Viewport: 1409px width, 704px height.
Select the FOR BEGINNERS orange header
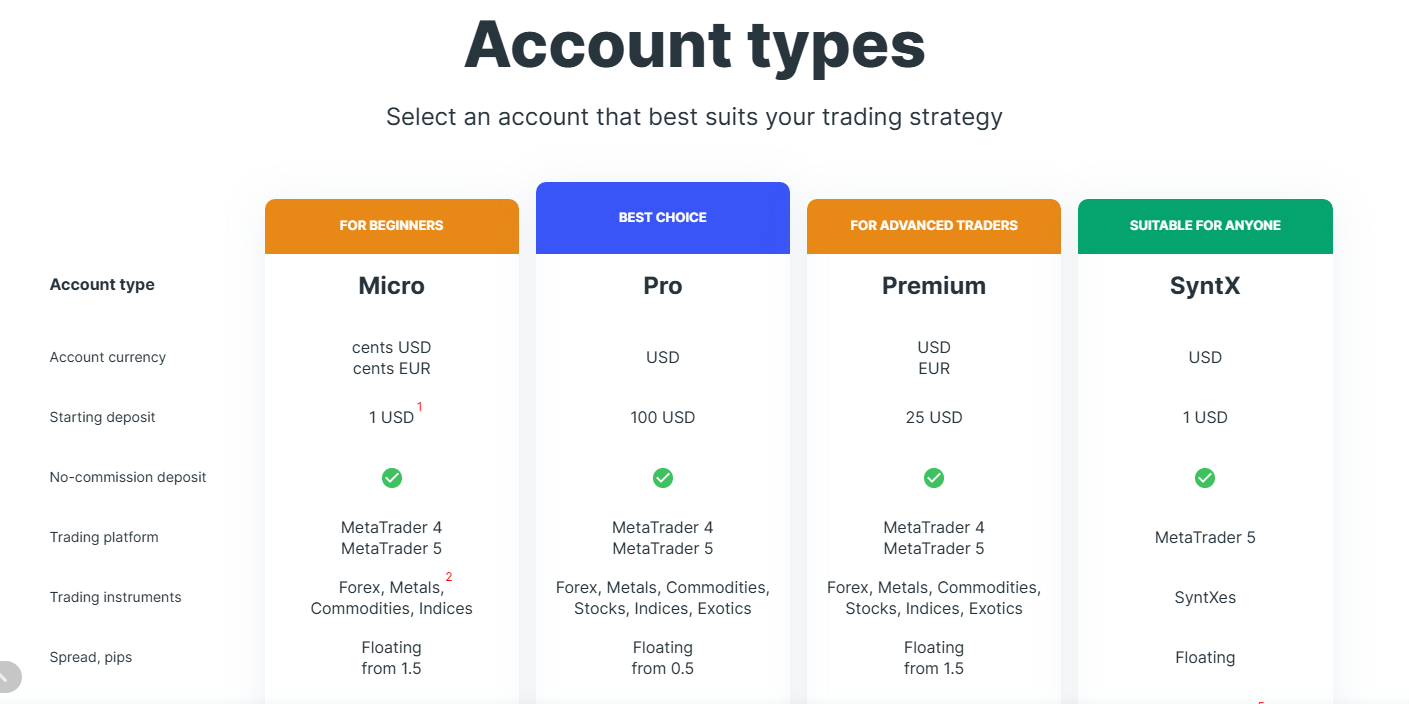coord(392,226)
